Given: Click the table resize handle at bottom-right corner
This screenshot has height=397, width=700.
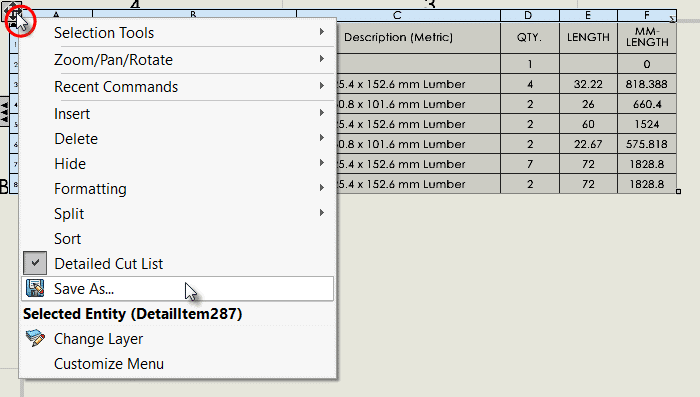Looking at the screenshot, I should point(679,192).
